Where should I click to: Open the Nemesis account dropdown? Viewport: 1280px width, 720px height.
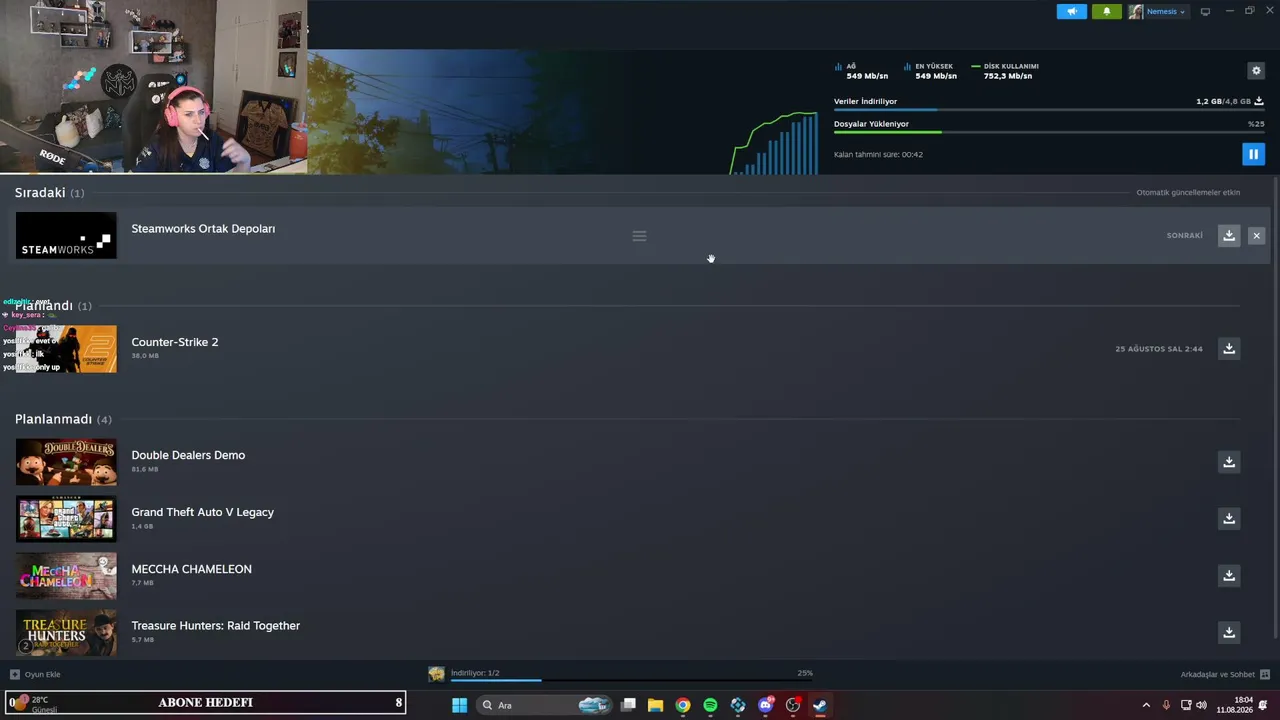click(1166, 12)
